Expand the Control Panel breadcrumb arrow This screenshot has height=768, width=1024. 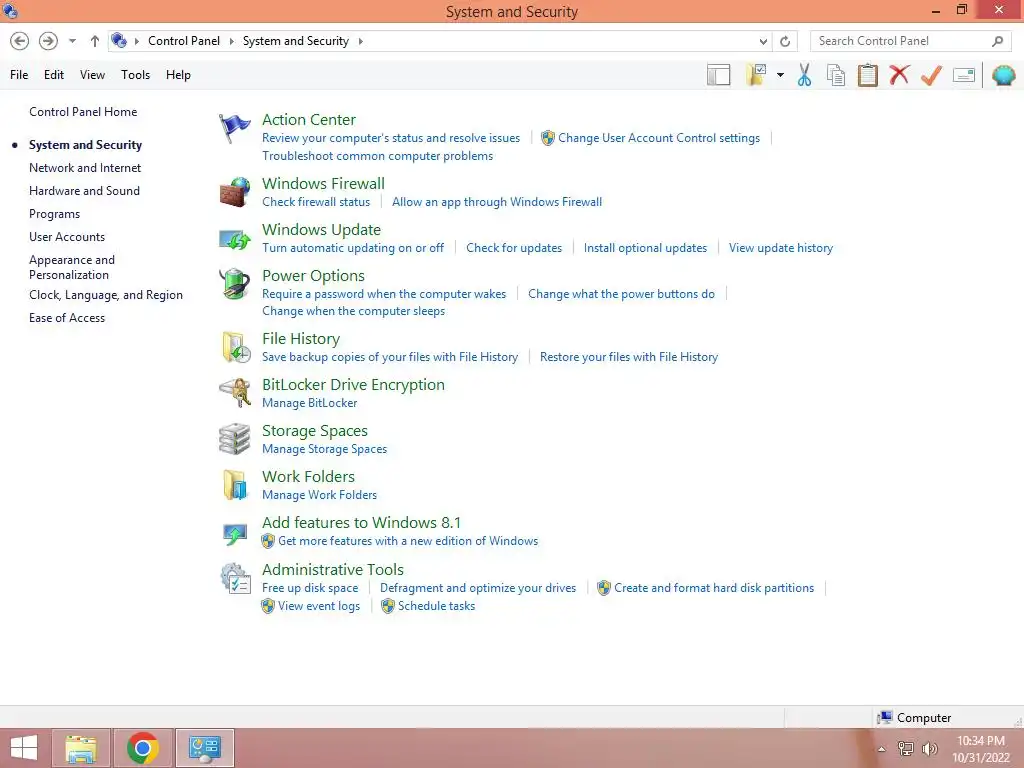(x=231, y=41)
